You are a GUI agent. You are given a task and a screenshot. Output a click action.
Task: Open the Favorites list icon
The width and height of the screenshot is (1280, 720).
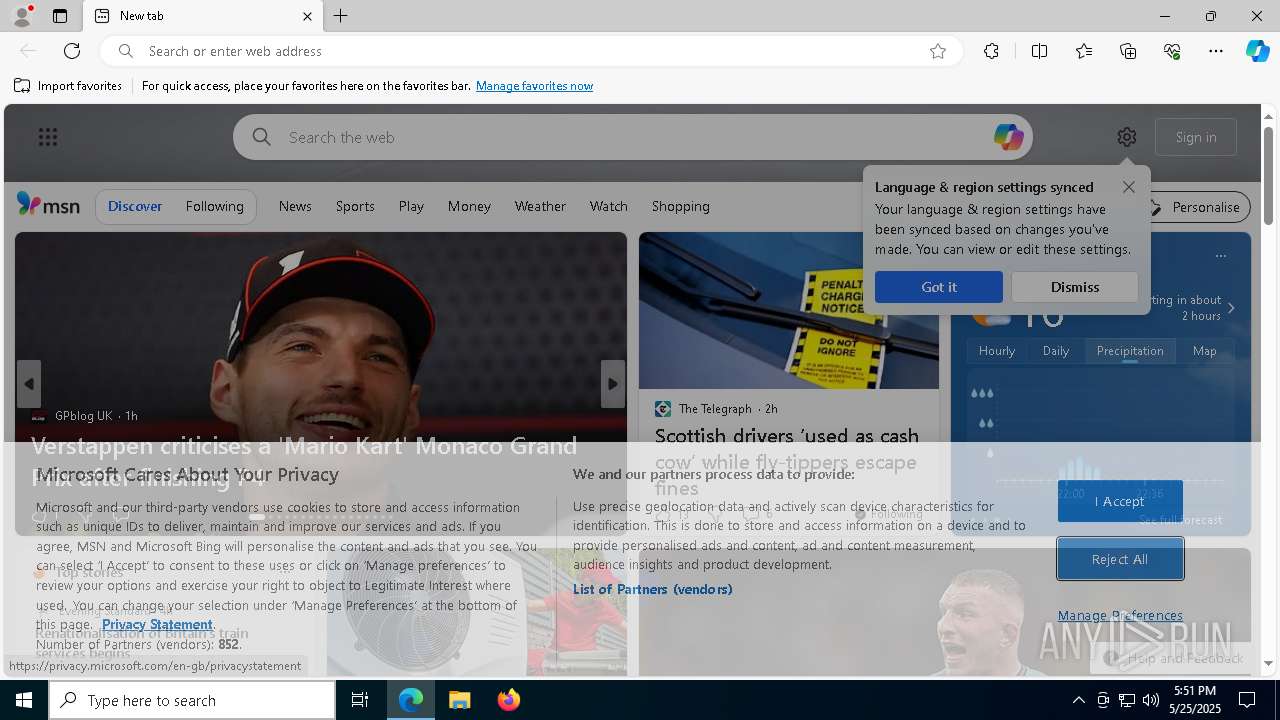[x=1084, y=51]
